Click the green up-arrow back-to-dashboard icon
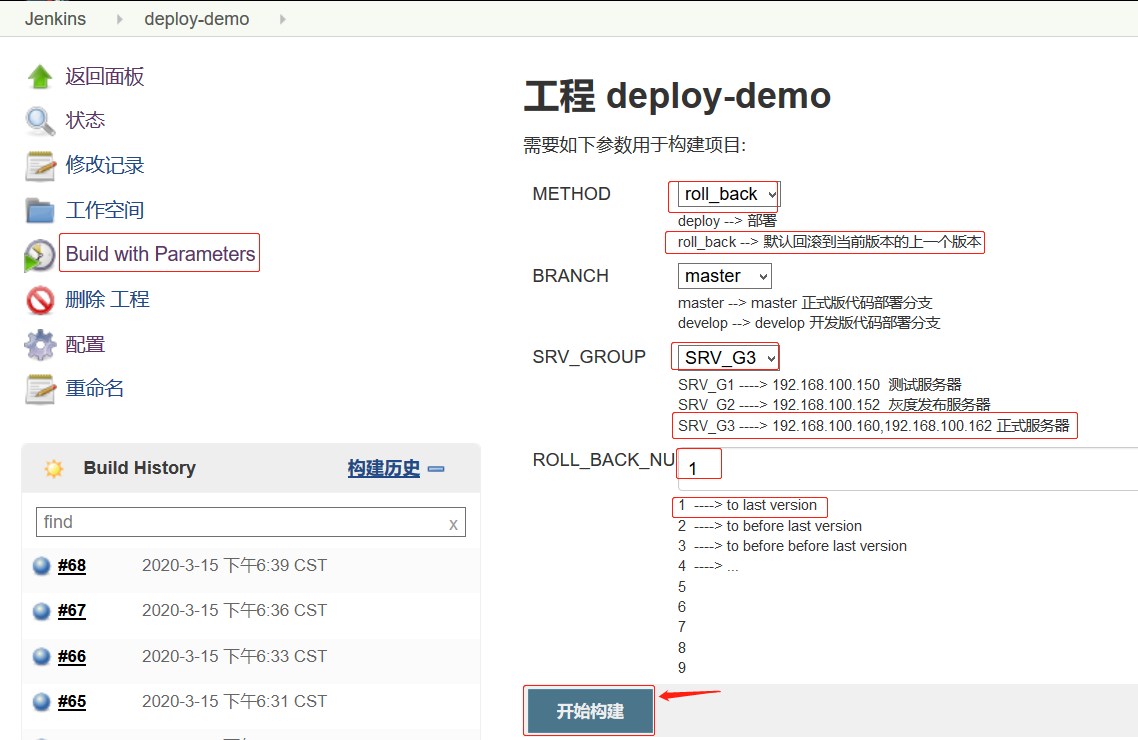 [x=40, y=76]
